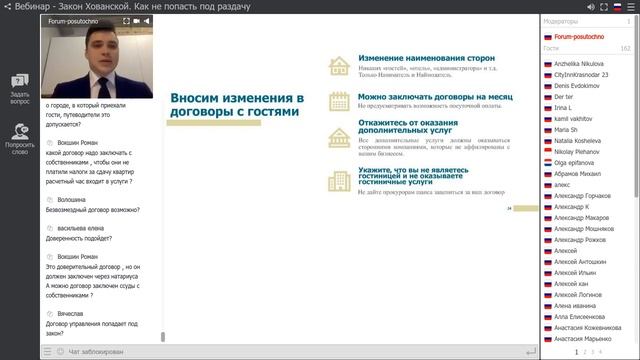Go to participants page 3
The height and width of the screenshot is (360, 640).
point(593,352)
